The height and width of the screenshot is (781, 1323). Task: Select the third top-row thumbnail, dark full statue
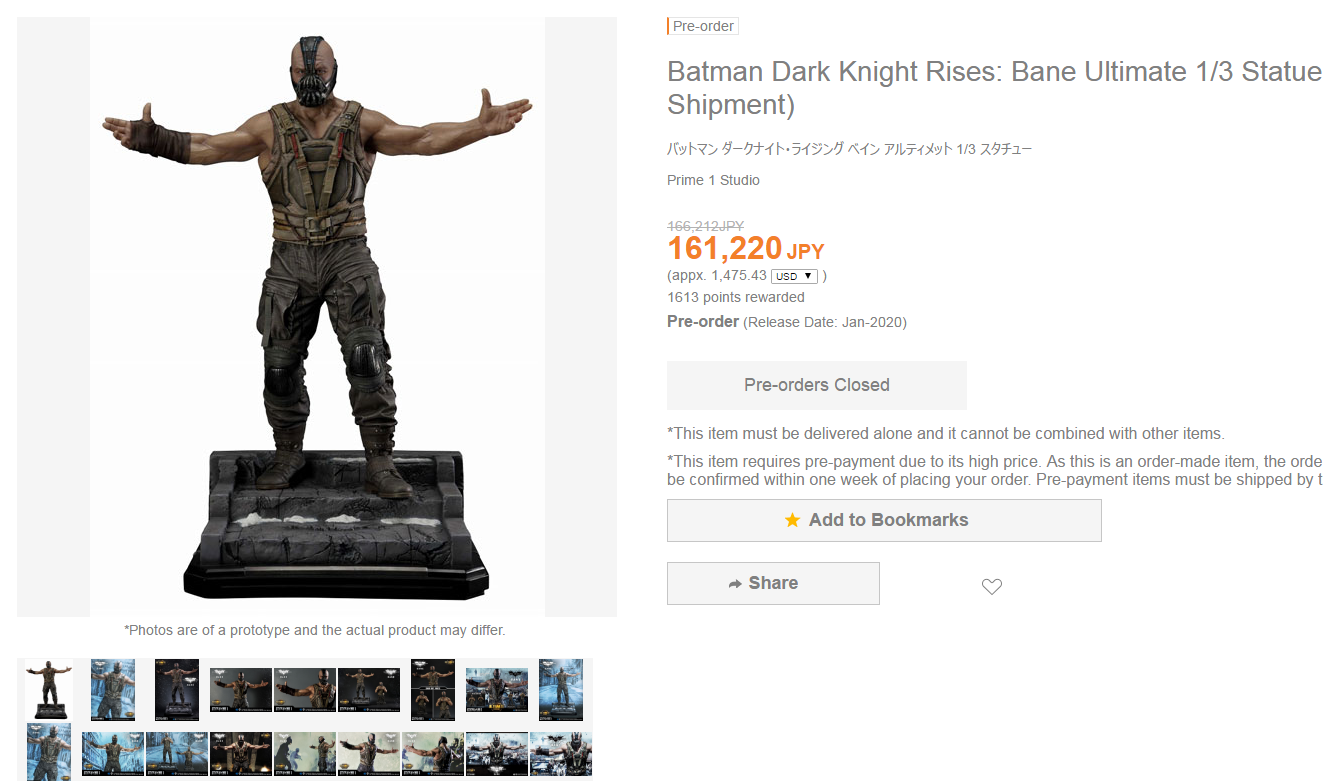[x=177, y=689]
